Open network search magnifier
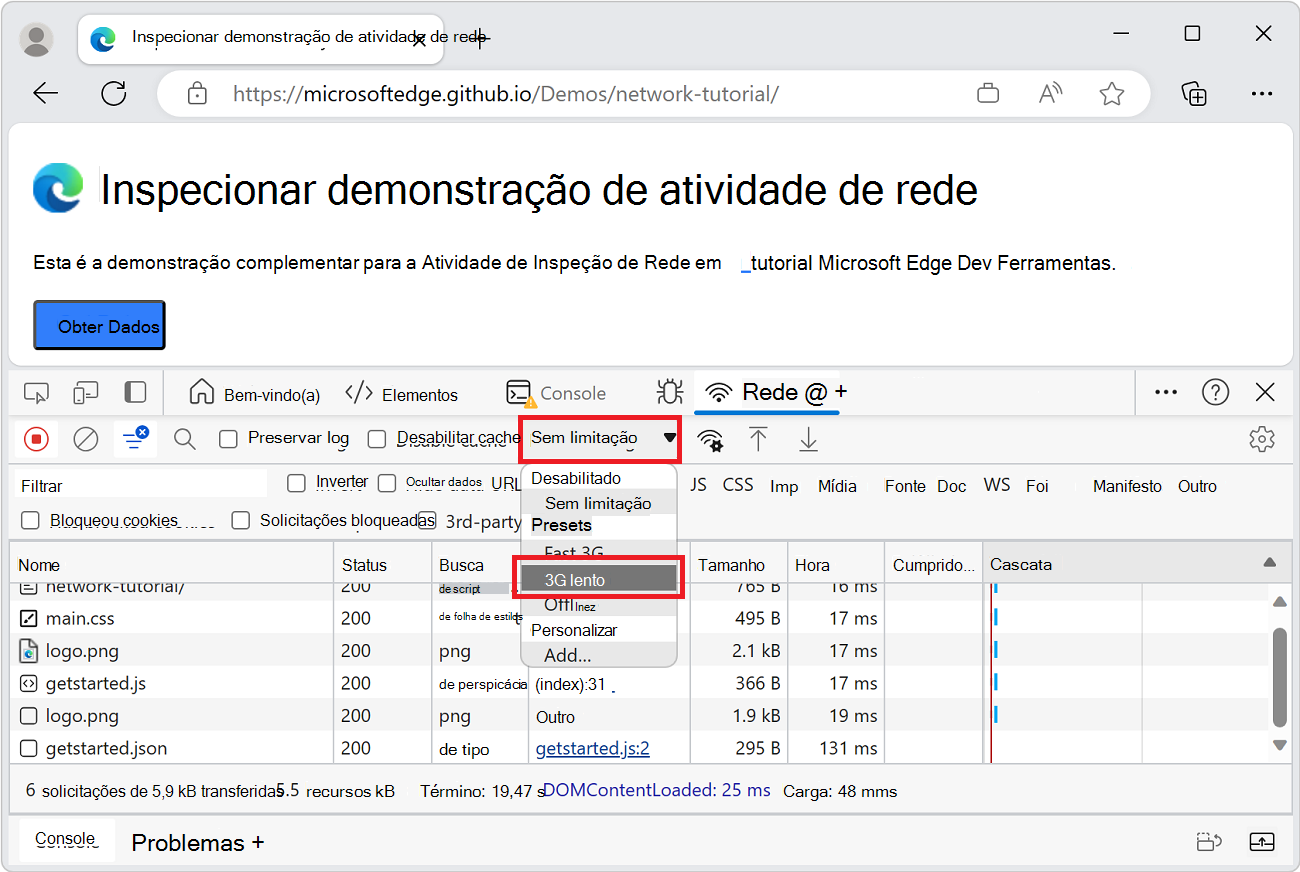Image resolution: width=1300 pixels, height=872 pixels. click(x=185, y=438)
